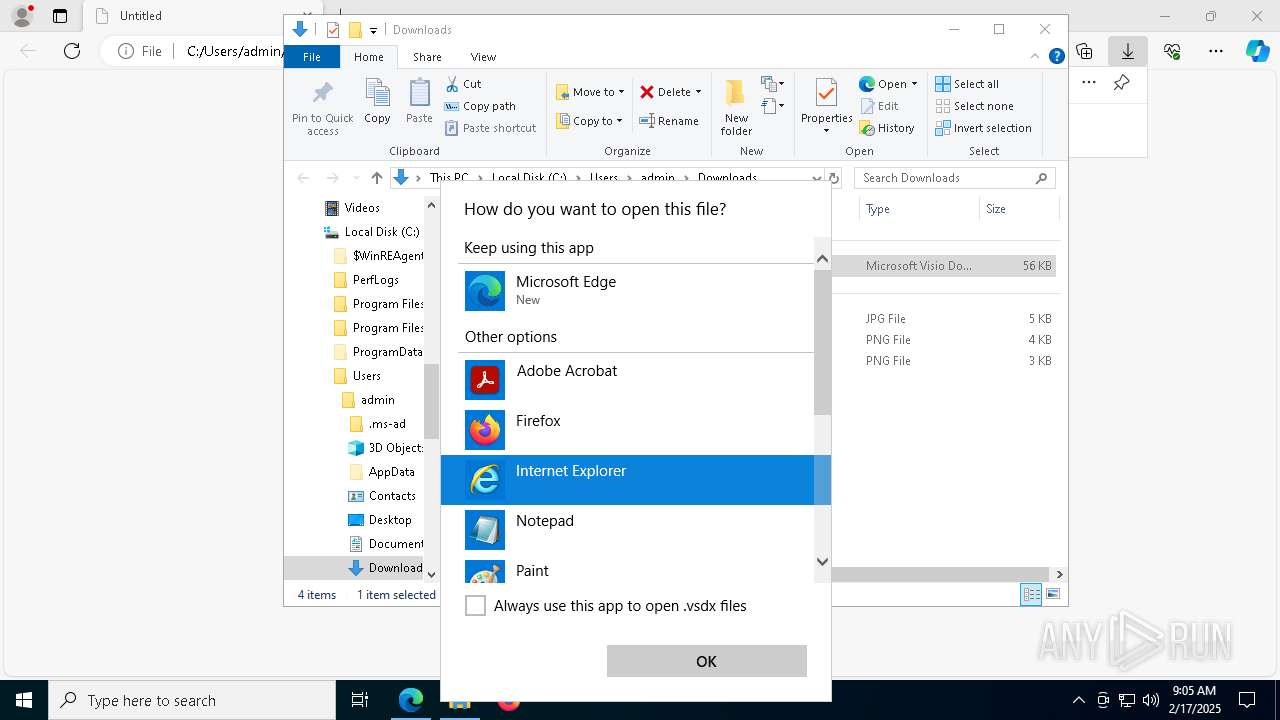Open Explorer Help icon

coord(1056,57)
